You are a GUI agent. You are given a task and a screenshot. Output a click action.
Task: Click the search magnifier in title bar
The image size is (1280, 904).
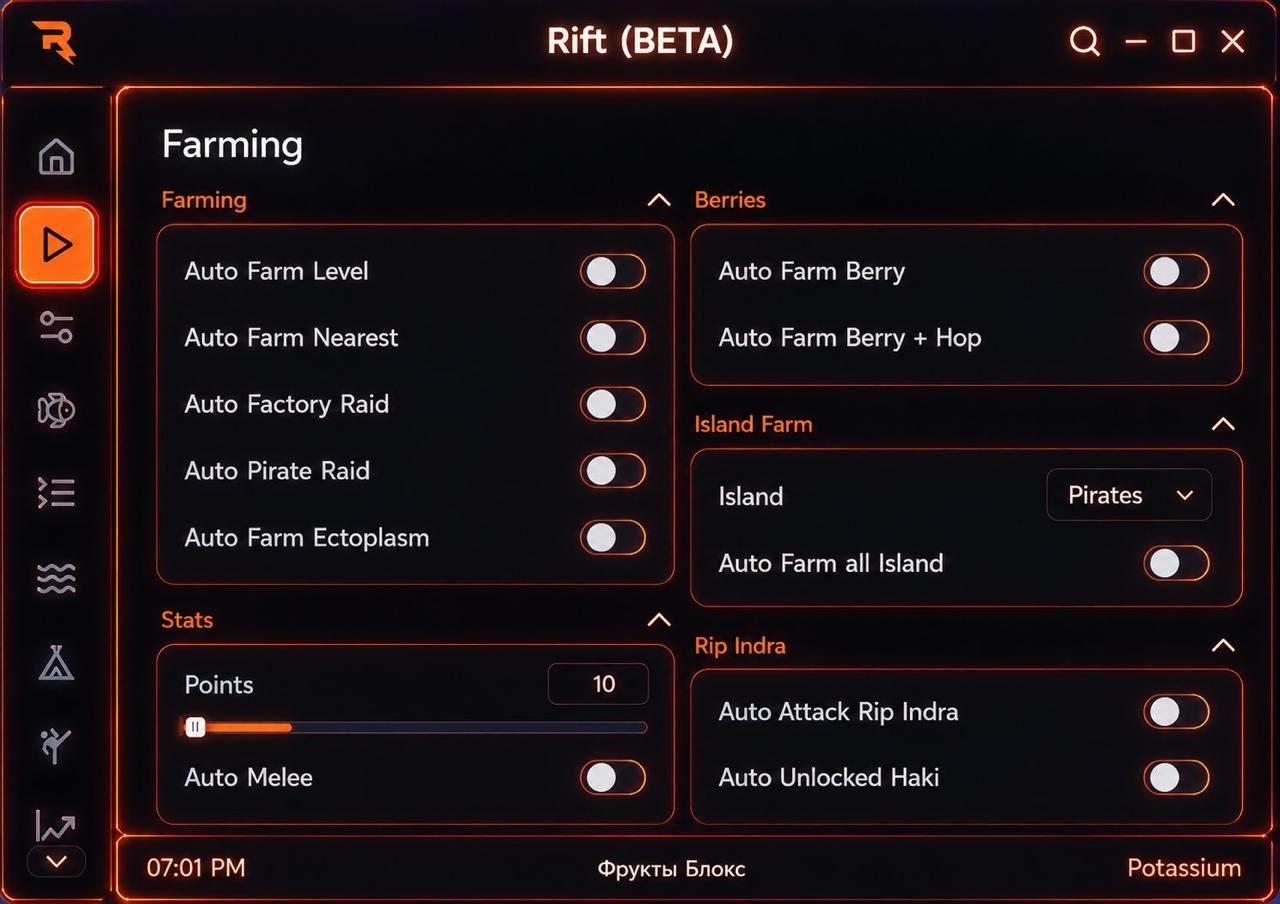(1085, 42)
